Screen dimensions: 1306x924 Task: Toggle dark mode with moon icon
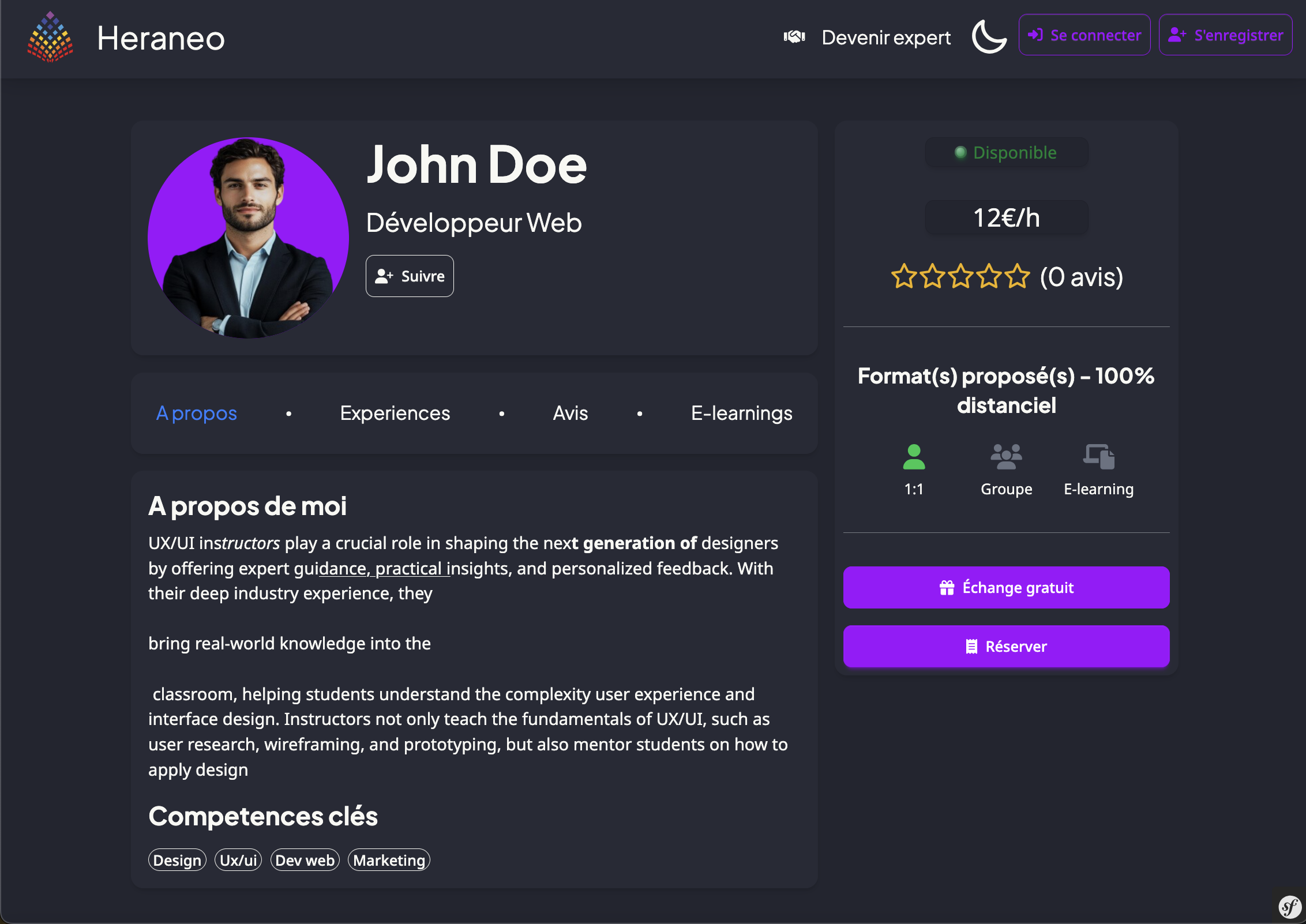989,36
